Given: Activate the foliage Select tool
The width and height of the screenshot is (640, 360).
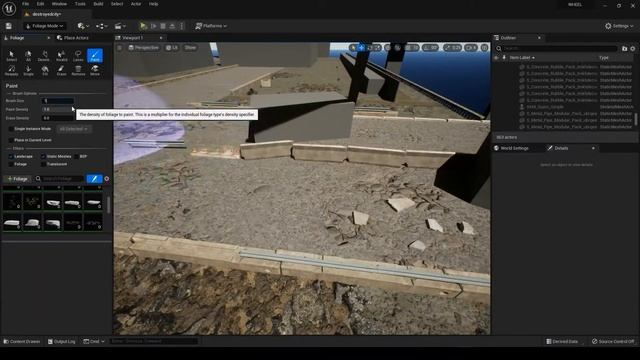Looking at the screenshot, I should pos(11,56).
